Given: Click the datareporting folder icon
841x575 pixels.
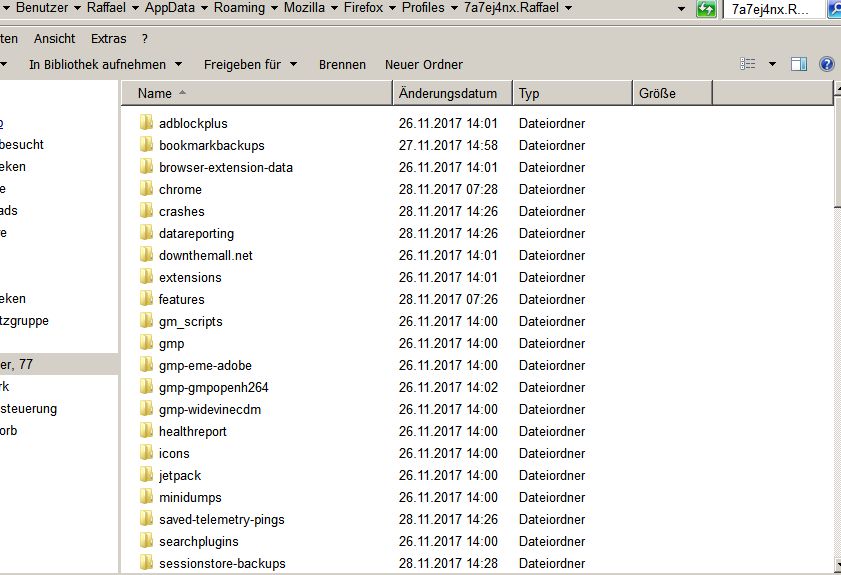Looking at the screenshot, I should click(x=146, y=233).
